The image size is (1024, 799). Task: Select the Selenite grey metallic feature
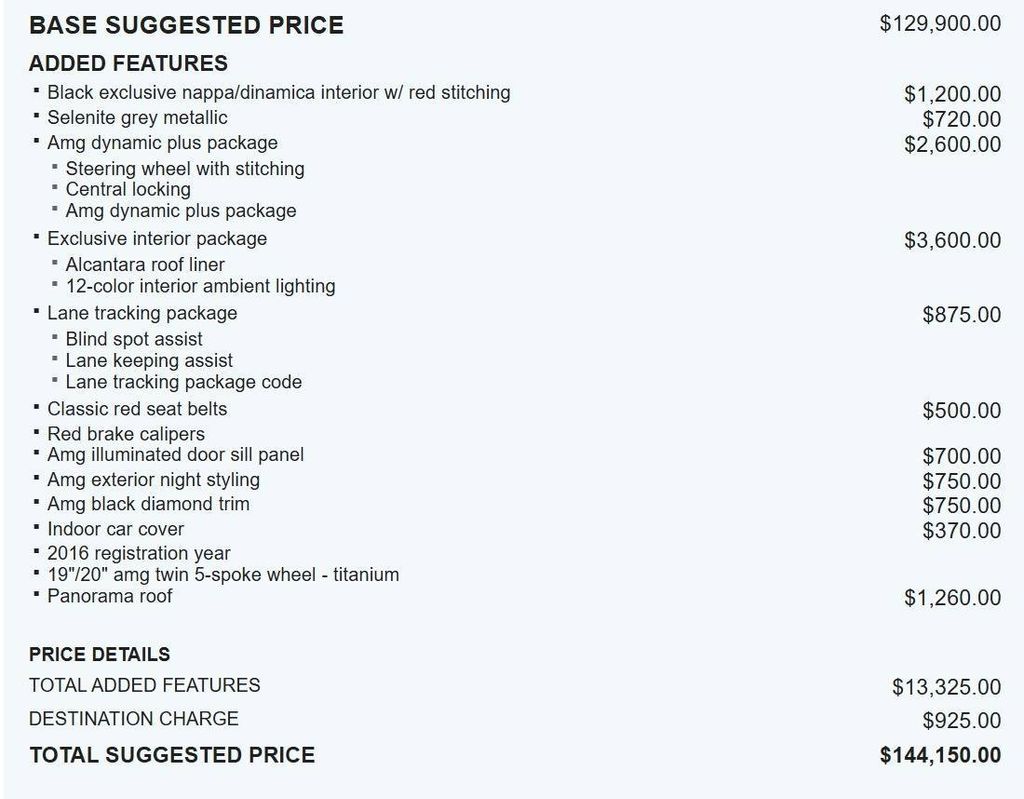(x=137, y=118)
